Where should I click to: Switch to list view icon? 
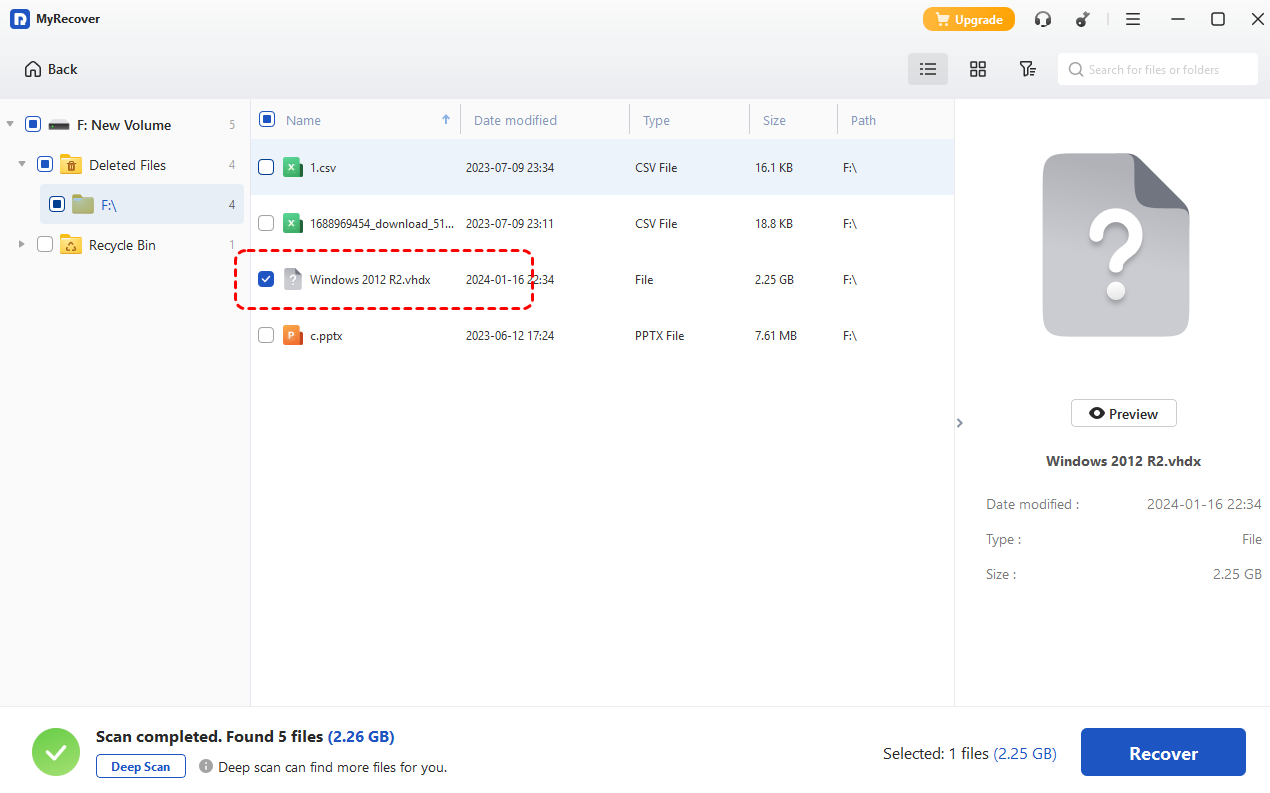click(x=928, y=69)
